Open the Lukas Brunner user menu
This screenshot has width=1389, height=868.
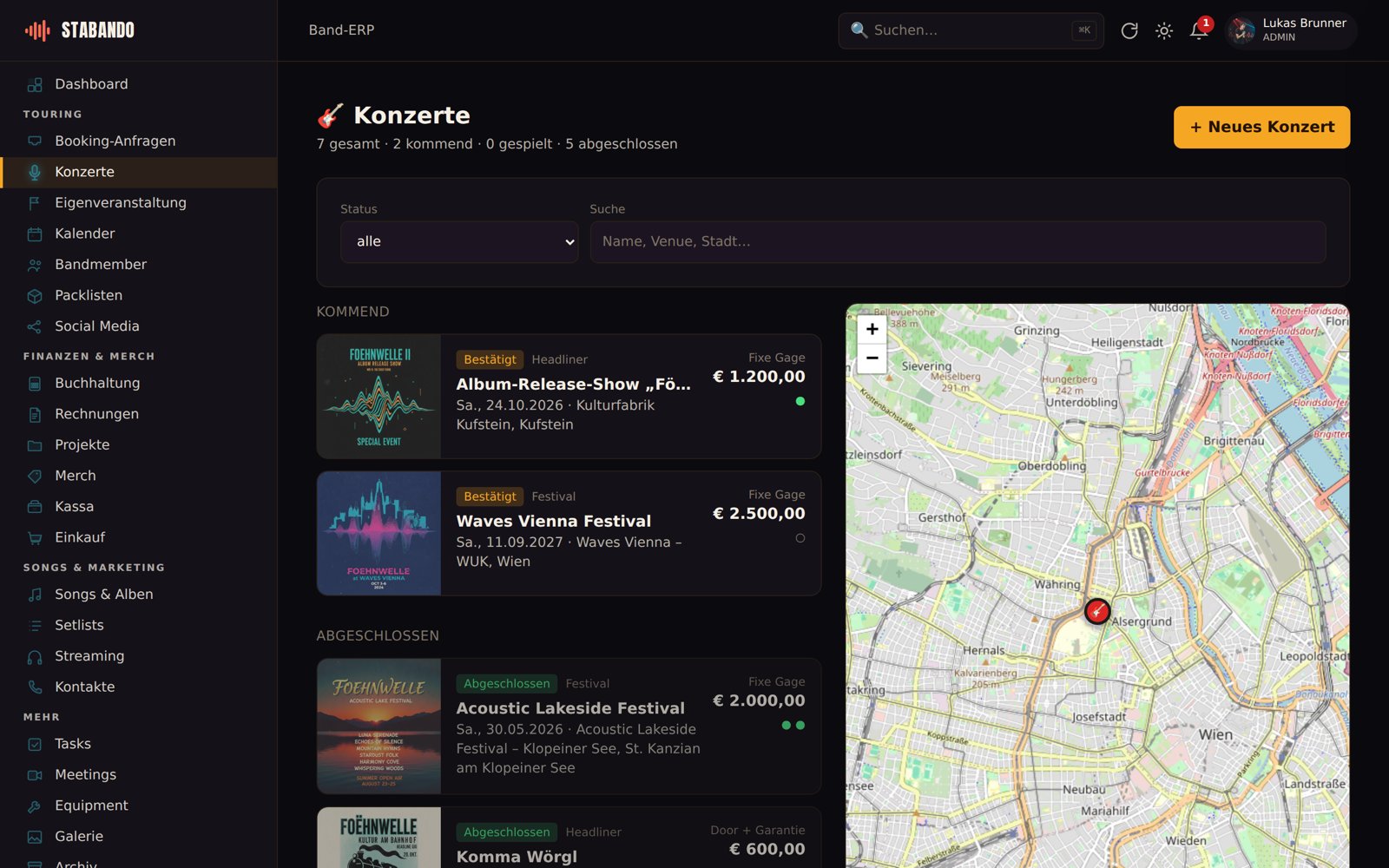1292,30
